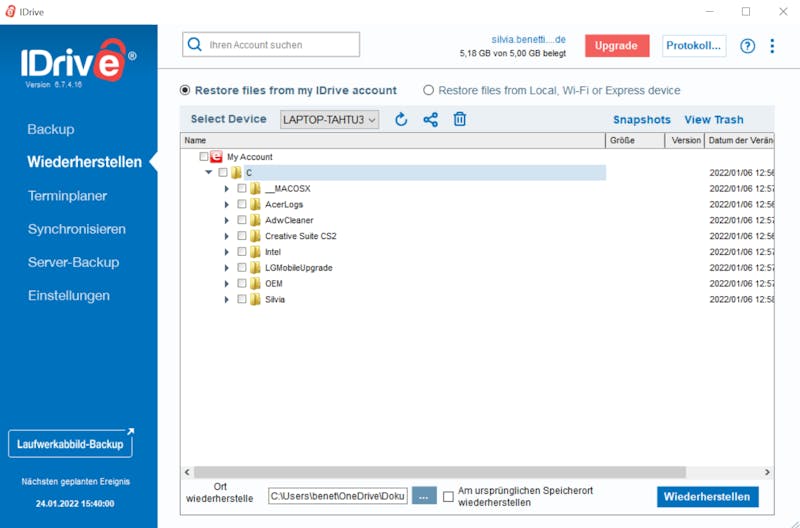Expand the AdwCleaner folder arrow
This screenshot has height=528, width=800.
(x=227, y=220)
